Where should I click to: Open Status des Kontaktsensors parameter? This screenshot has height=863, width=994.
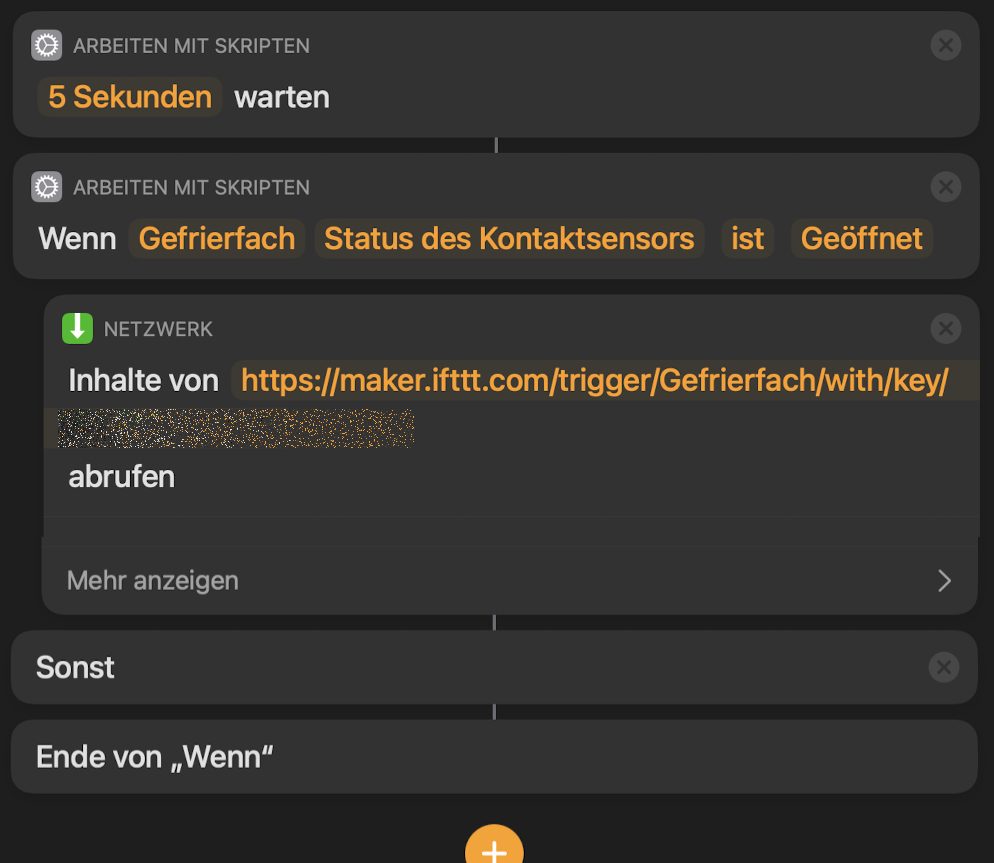509,239
